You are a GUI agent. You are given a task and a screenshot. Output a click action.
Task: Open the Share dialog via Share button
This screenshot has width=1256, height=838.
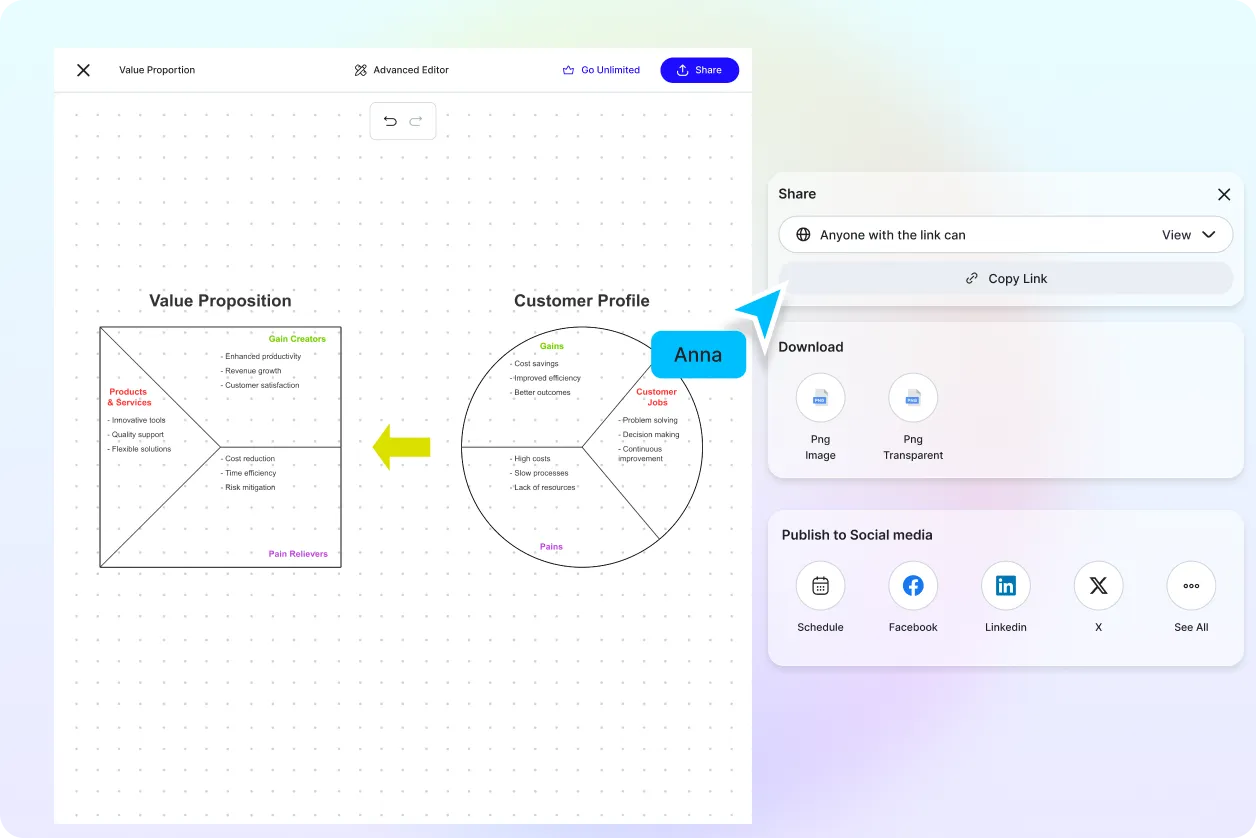(699, 70)
